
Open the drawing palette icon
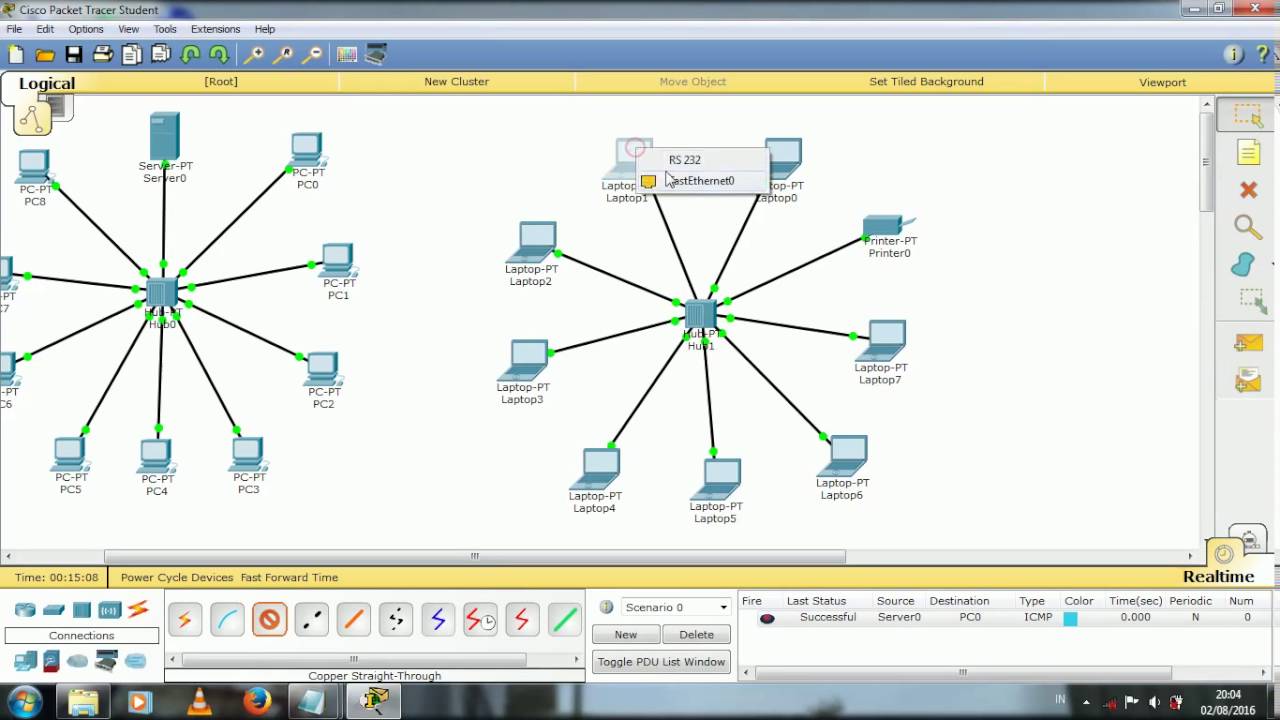click(x=347, y=55)
